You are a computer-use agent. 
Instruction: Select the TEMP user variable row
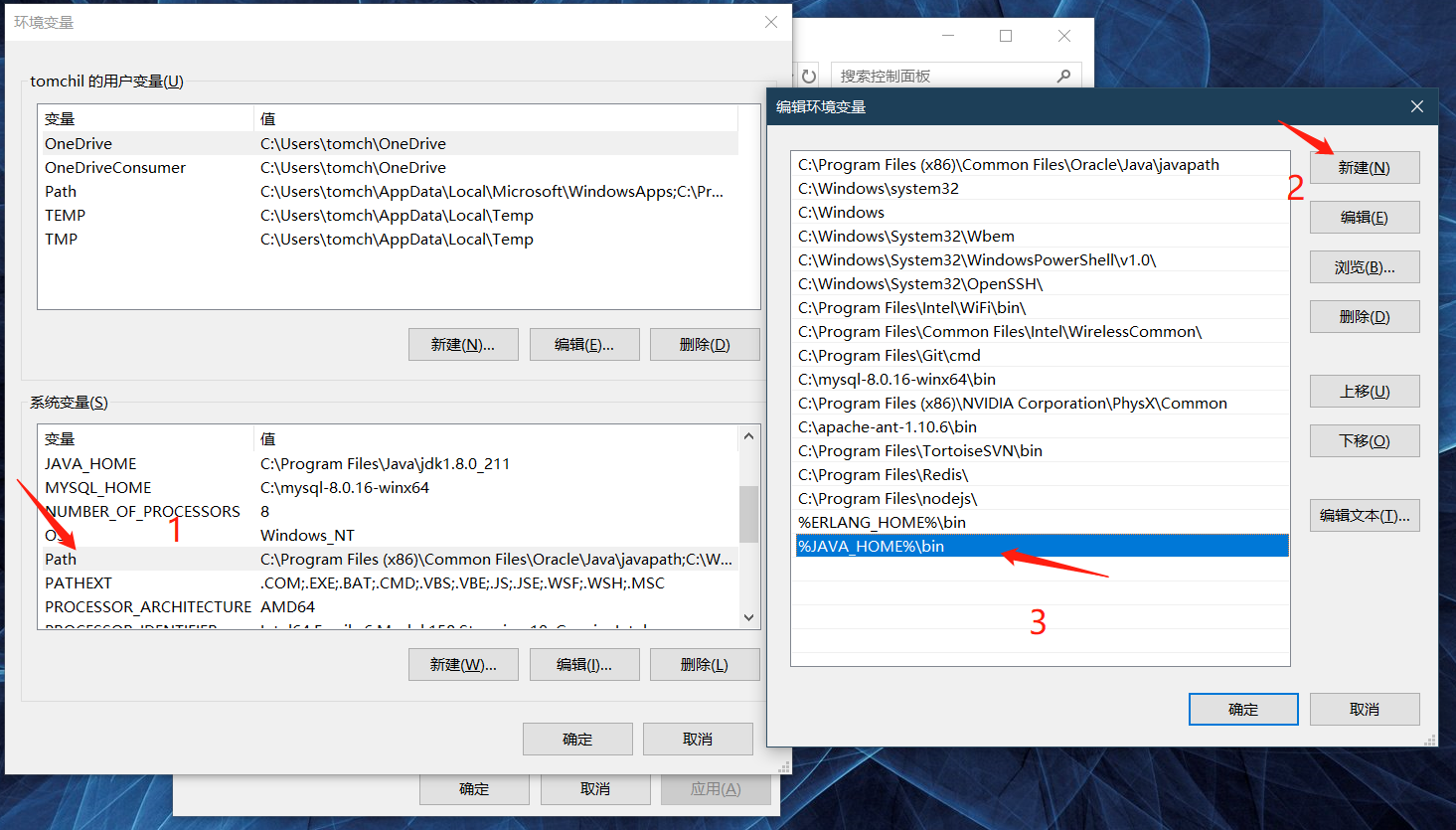[x=388, y=216]
